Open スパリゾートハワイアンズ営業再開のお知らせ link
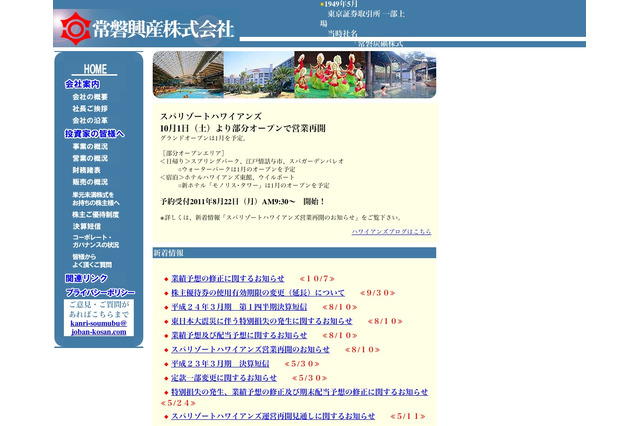640x426 pixels. click(250, 350)
